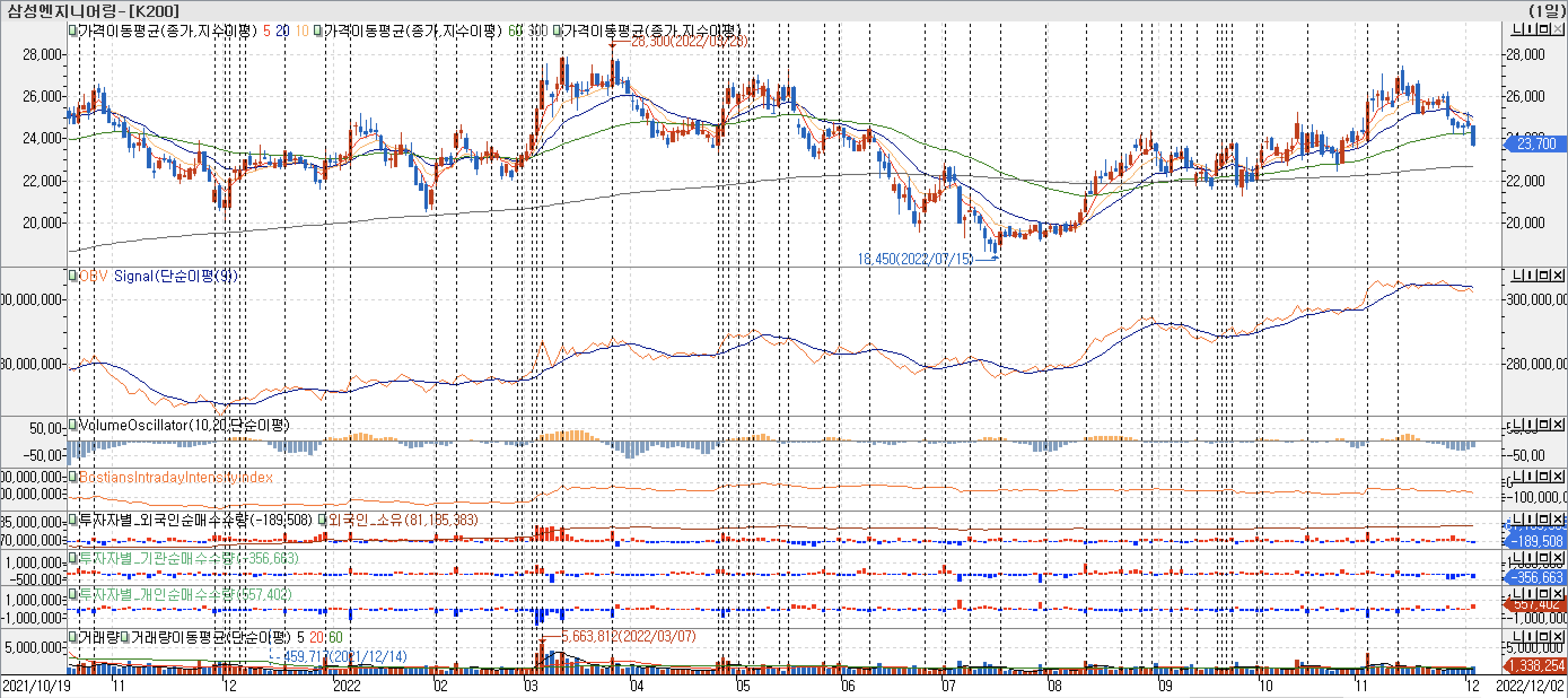Maximize the foreign investor net-buy panel
The height and width of the screenshot is (698, 1568).
pyautogui.click(x=1544, y=520)
